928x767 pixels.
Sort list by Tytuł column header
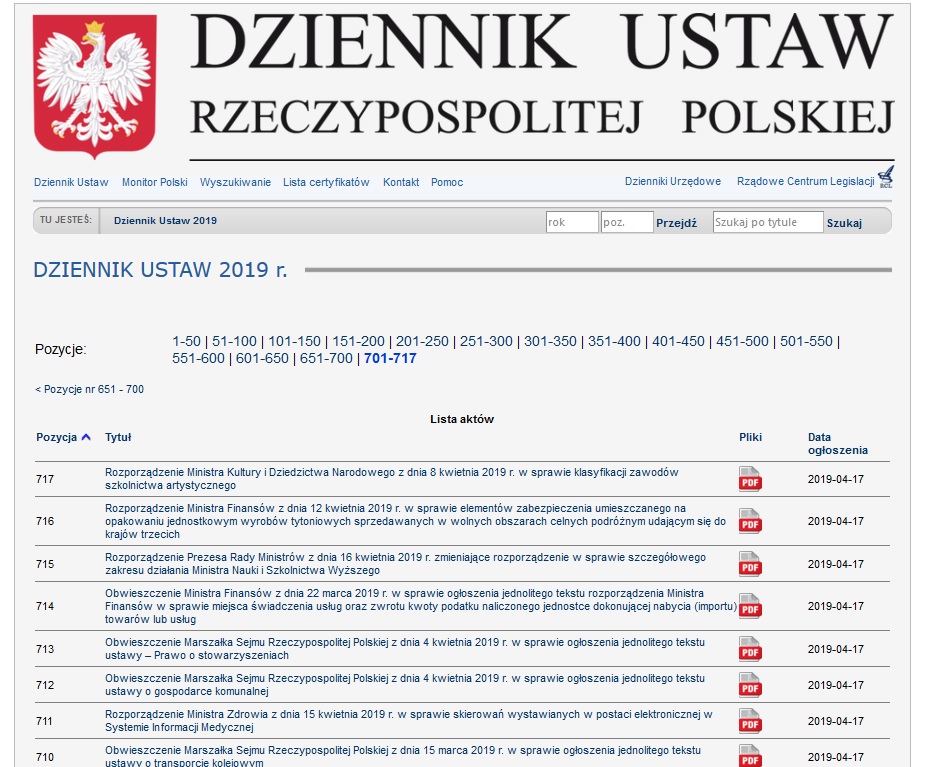(118, 437)
